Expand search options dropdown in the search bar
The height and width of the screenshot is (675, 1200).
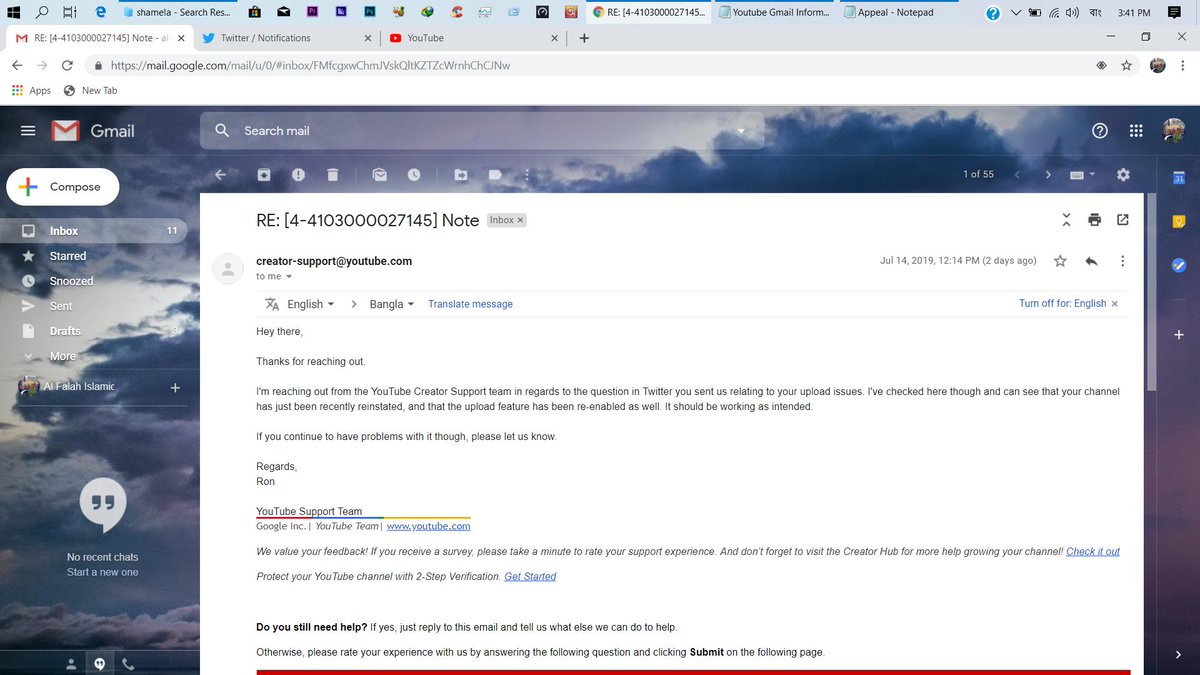point(741,131)
